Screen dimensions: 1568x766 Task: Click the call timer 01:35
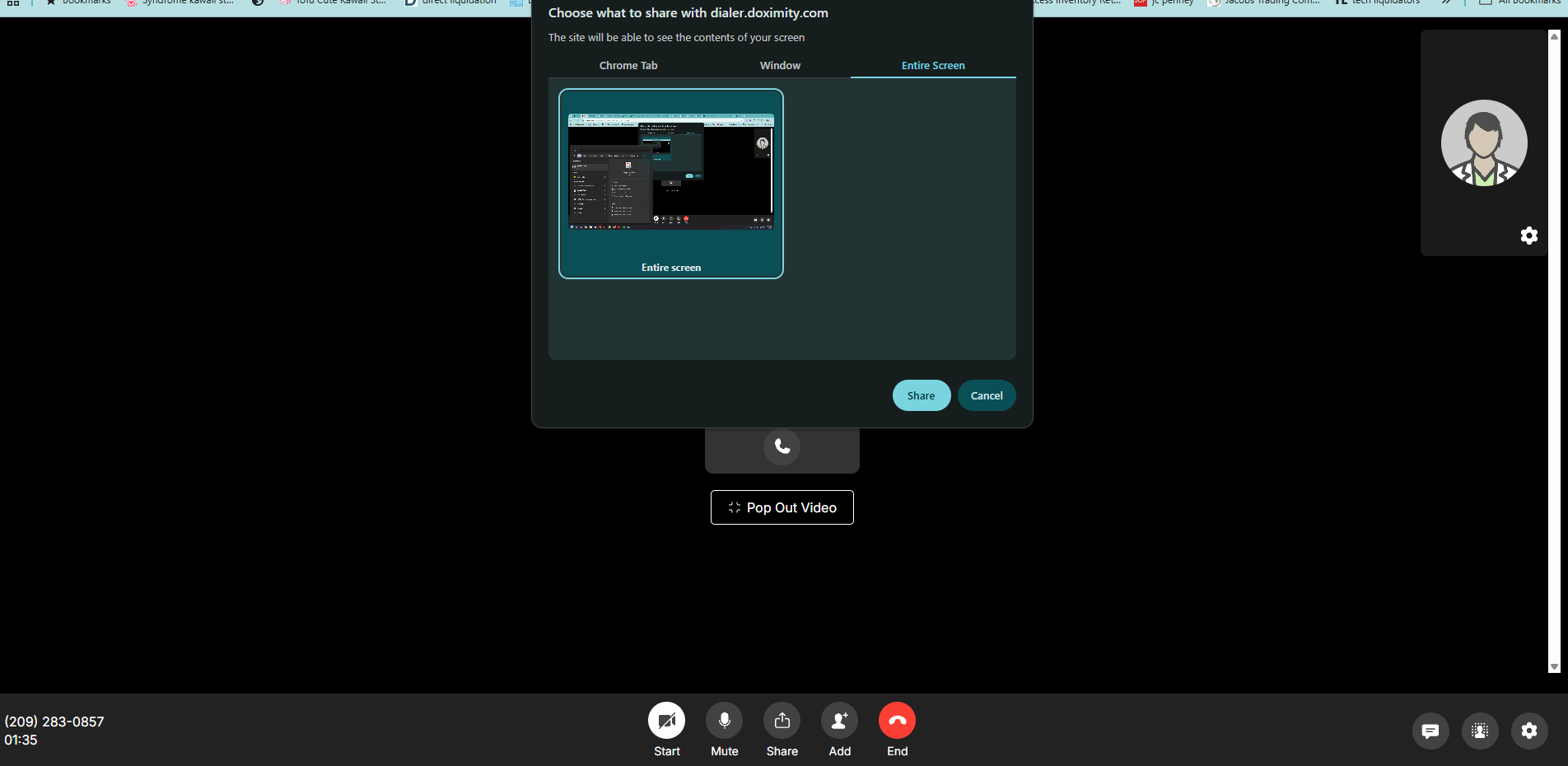pyautogui.click(x=21, y=740)
